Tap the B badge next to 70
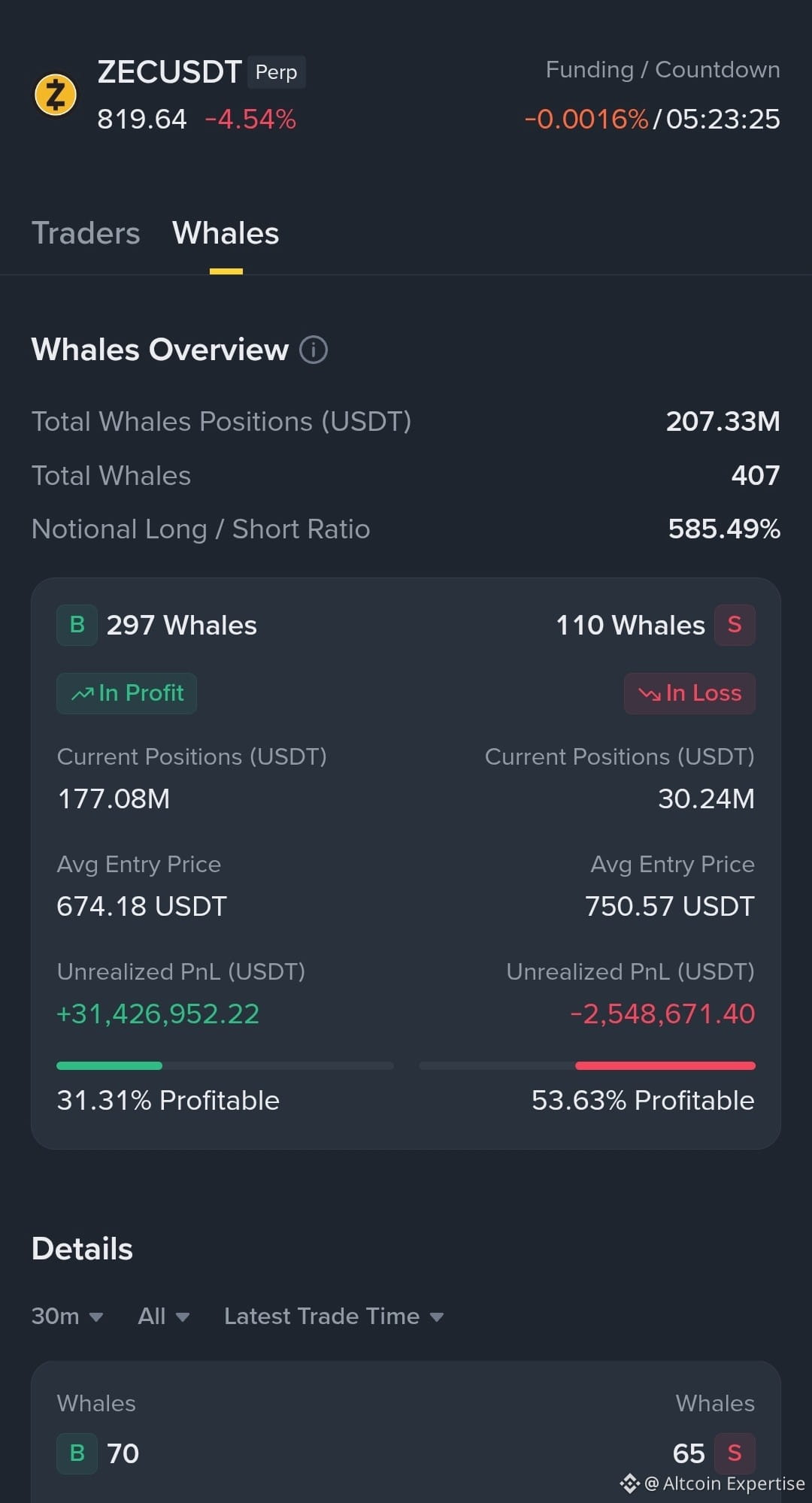The width and height of the screenshot is (812, 1503). (x=77, y=1453)
